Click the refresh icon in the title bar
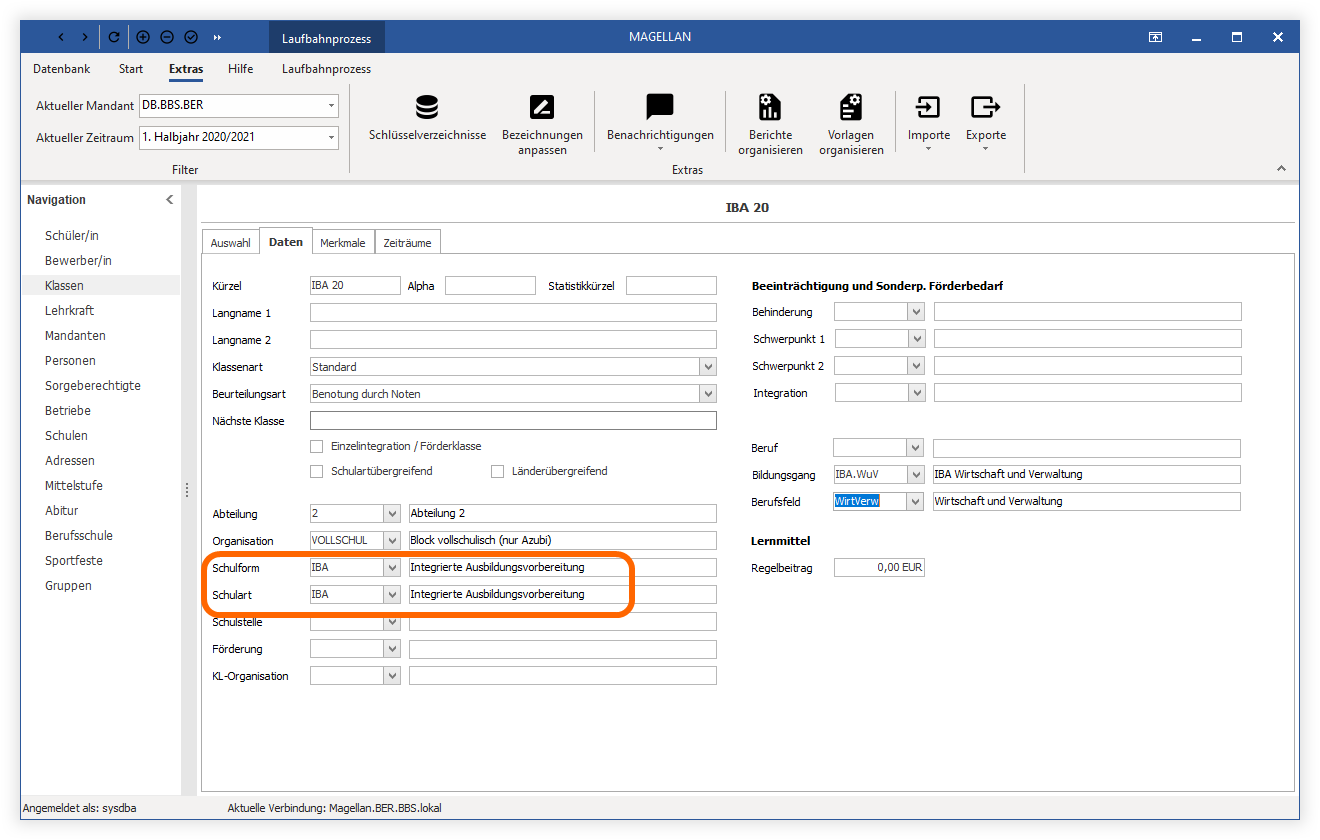 [114, 37]
